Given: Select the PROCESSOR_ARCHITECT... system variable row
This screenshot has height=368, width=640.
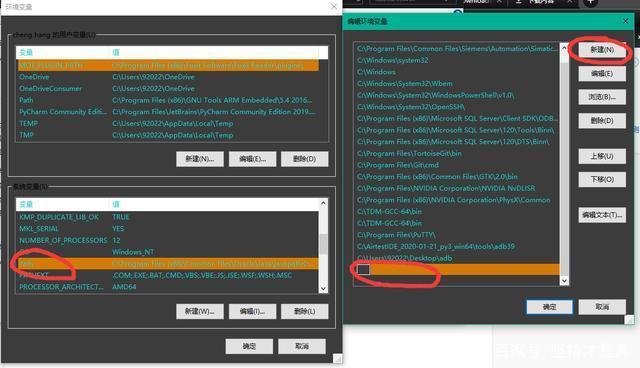Looking at the screenshot, I should [x=168, y=287].
